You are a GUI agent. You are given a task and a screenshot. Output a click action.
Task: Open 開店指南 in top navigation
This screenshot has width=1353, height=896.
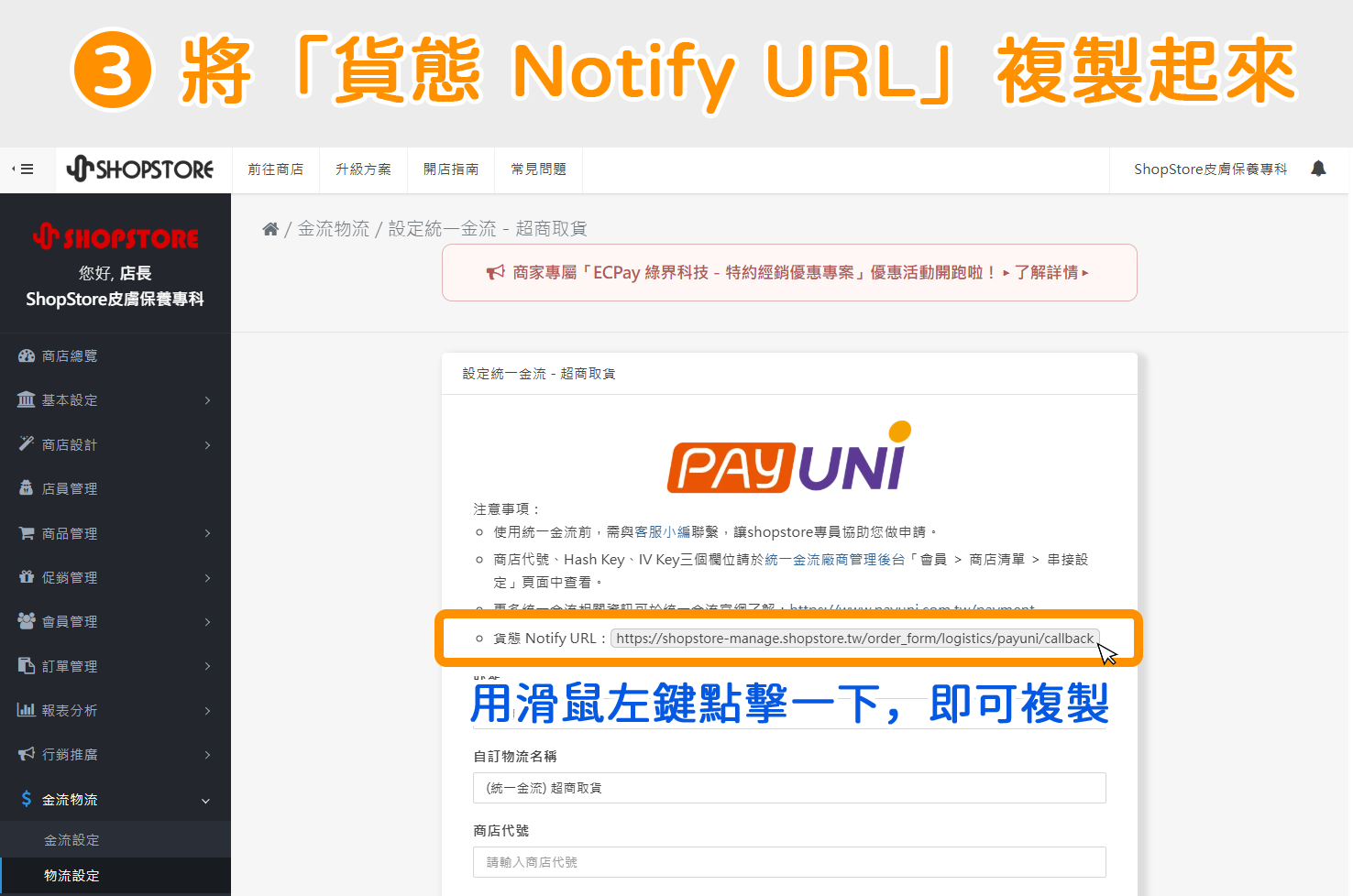[x=451, y=169]
